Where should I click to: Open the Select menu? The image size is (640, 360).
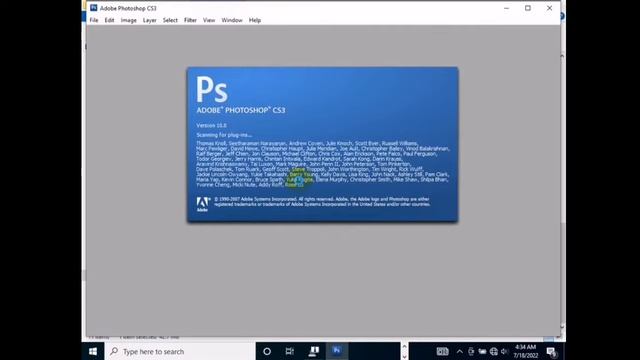click(170, 20)
